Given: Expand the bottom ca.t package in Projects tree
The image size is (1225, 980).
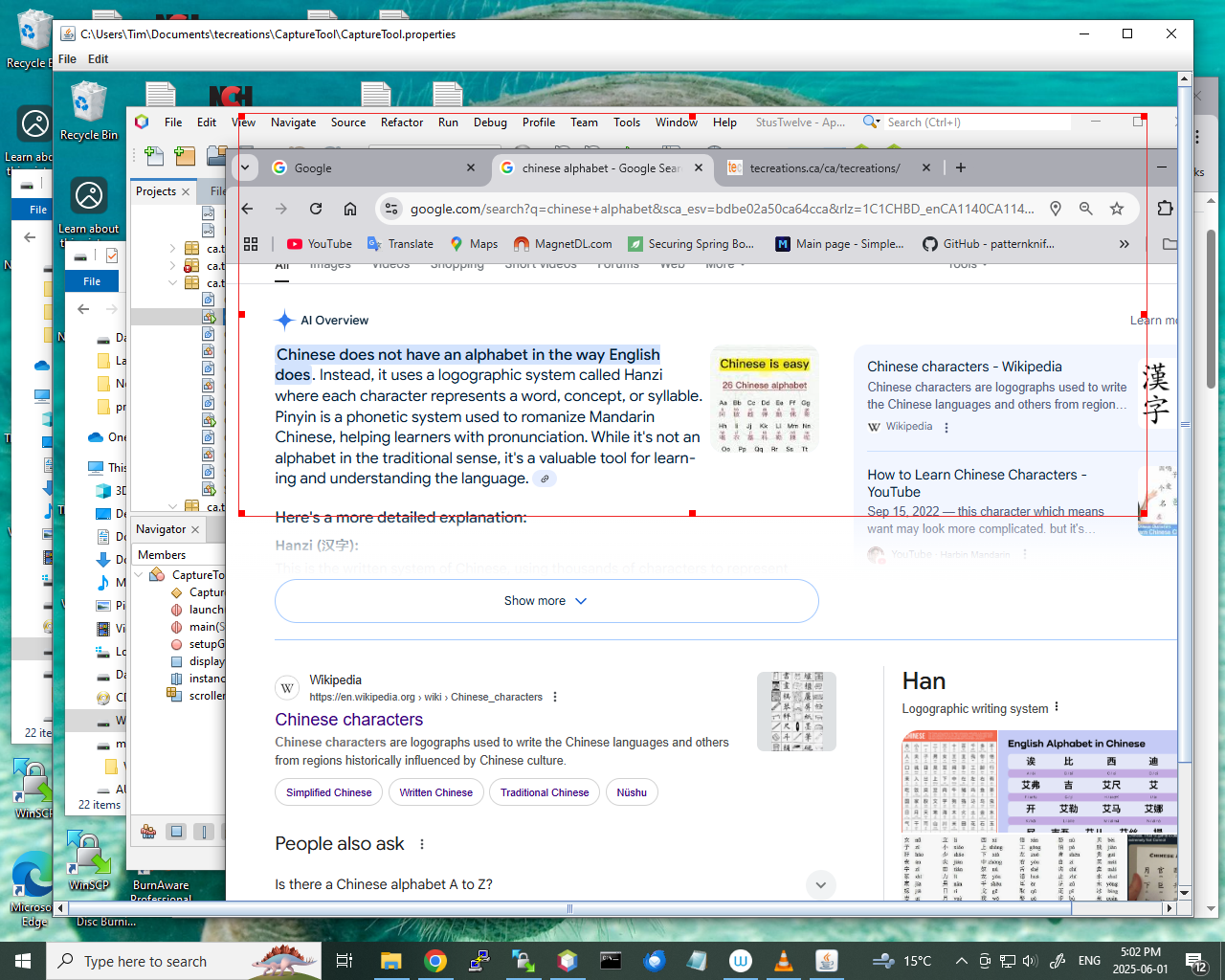Looking at the screenshot, I should pyautogui.click(x=172, y=506).
